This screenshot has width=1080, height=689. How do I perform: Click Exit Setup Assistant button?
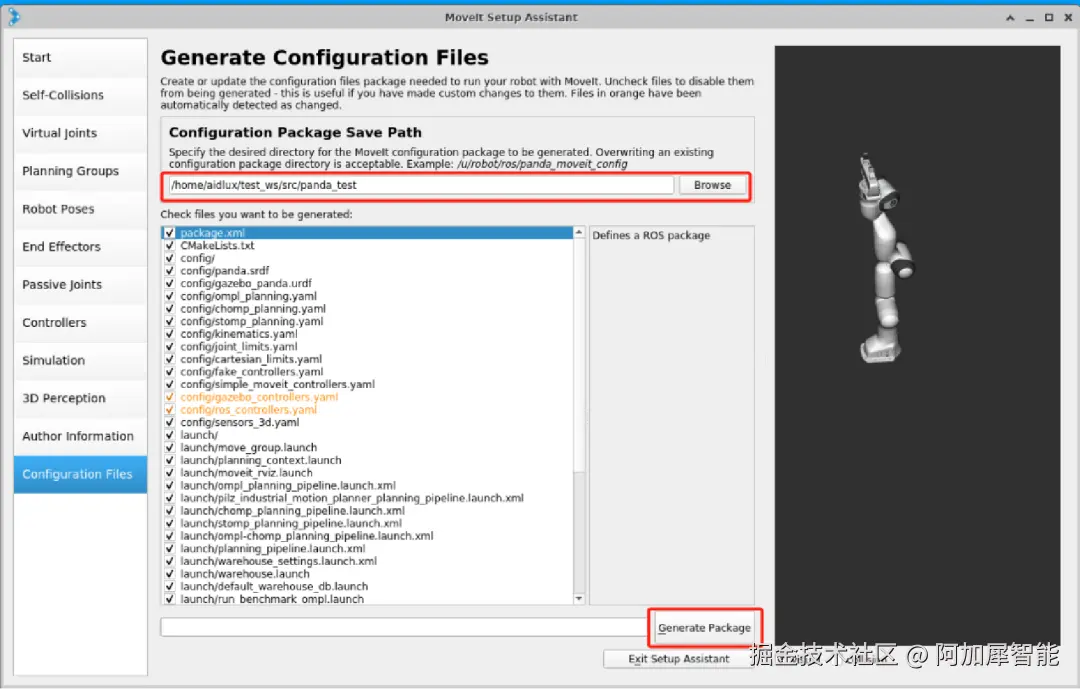(678, 659)
